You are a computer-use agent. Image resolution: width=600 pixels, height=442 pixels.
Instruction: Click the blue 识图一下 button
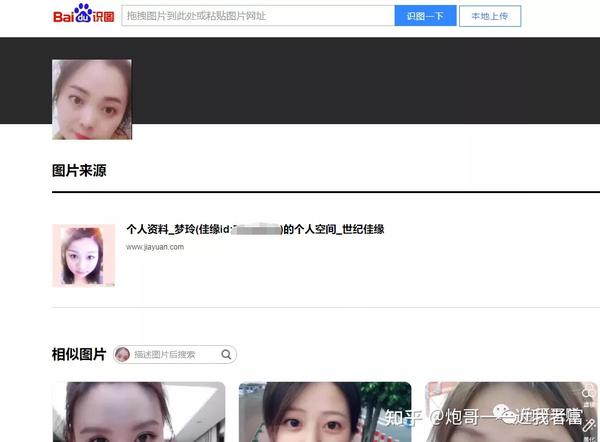425,16
